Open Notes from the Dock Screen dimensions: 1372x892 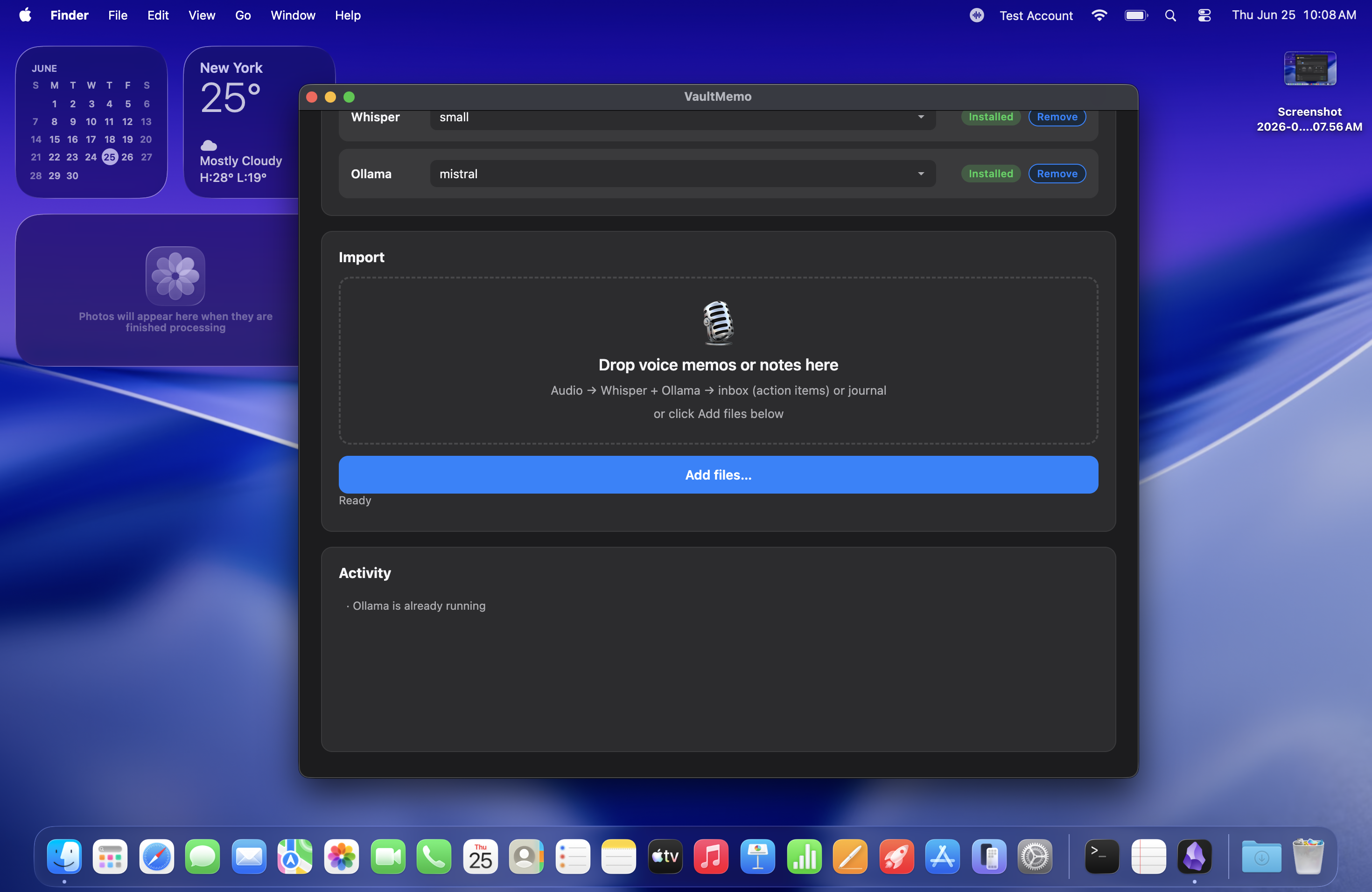[619, 856]
